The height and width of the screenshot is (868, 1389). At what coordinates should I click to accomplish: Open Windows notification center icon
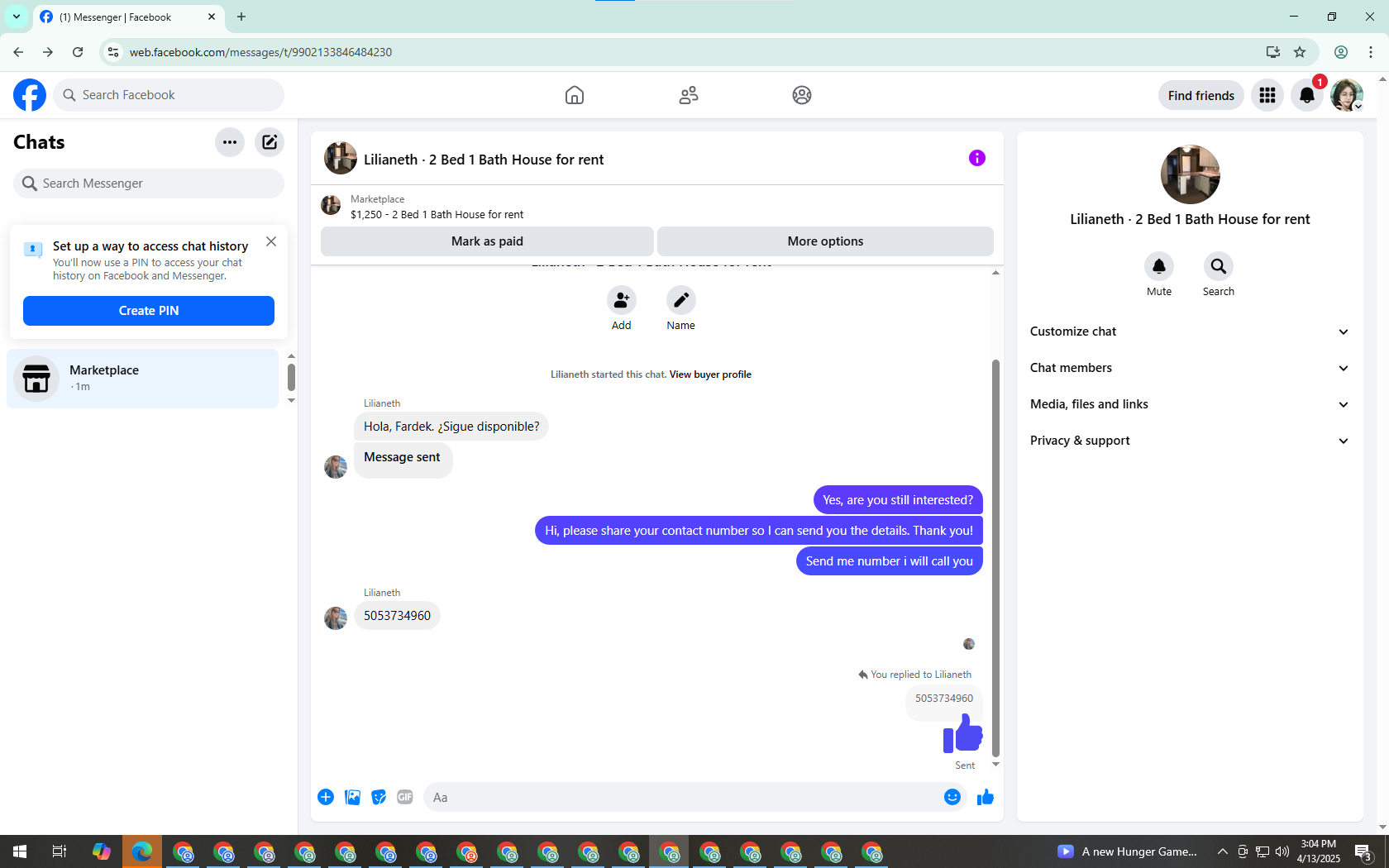click(1363, 851)
